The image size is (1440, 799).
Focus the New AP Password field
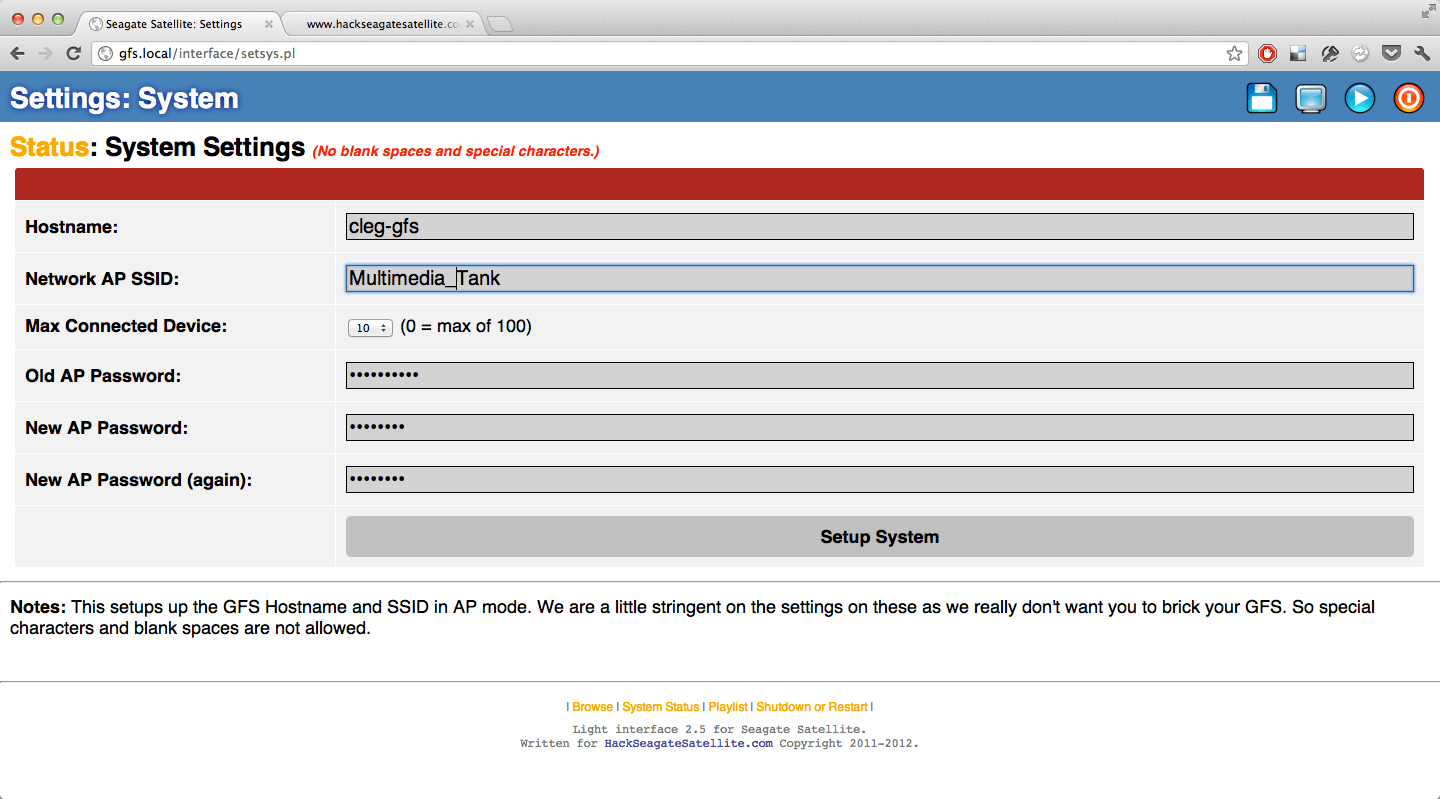(x=880, y=428)
